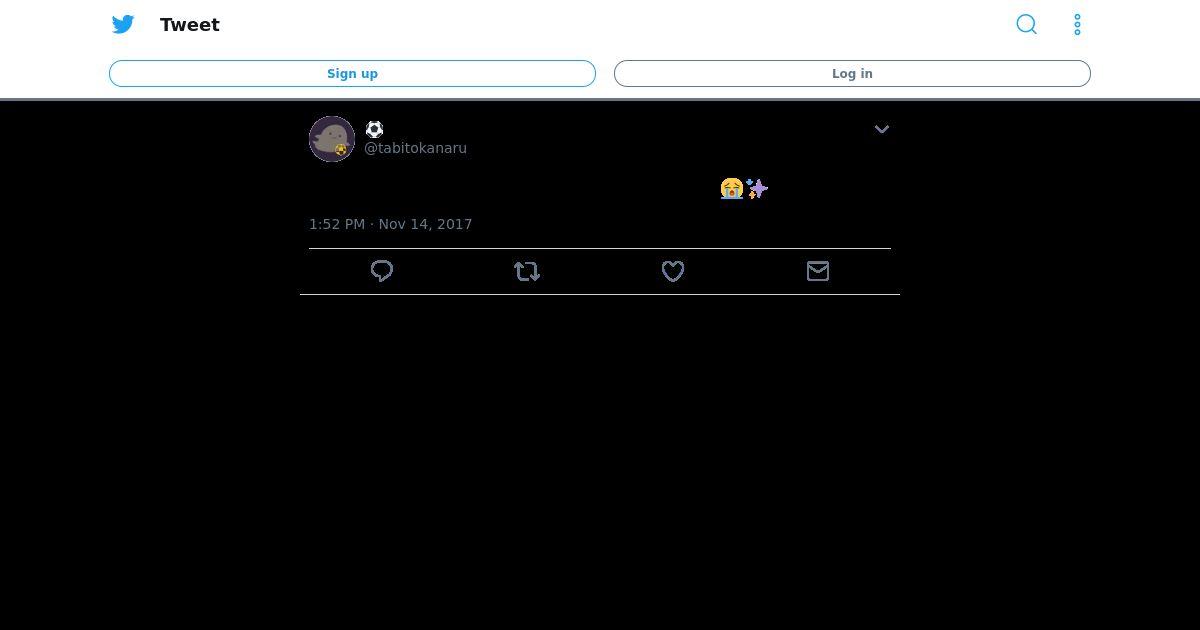Click the Log in button
Viewport: 1200px width, 630px height.
coord(852,73)
